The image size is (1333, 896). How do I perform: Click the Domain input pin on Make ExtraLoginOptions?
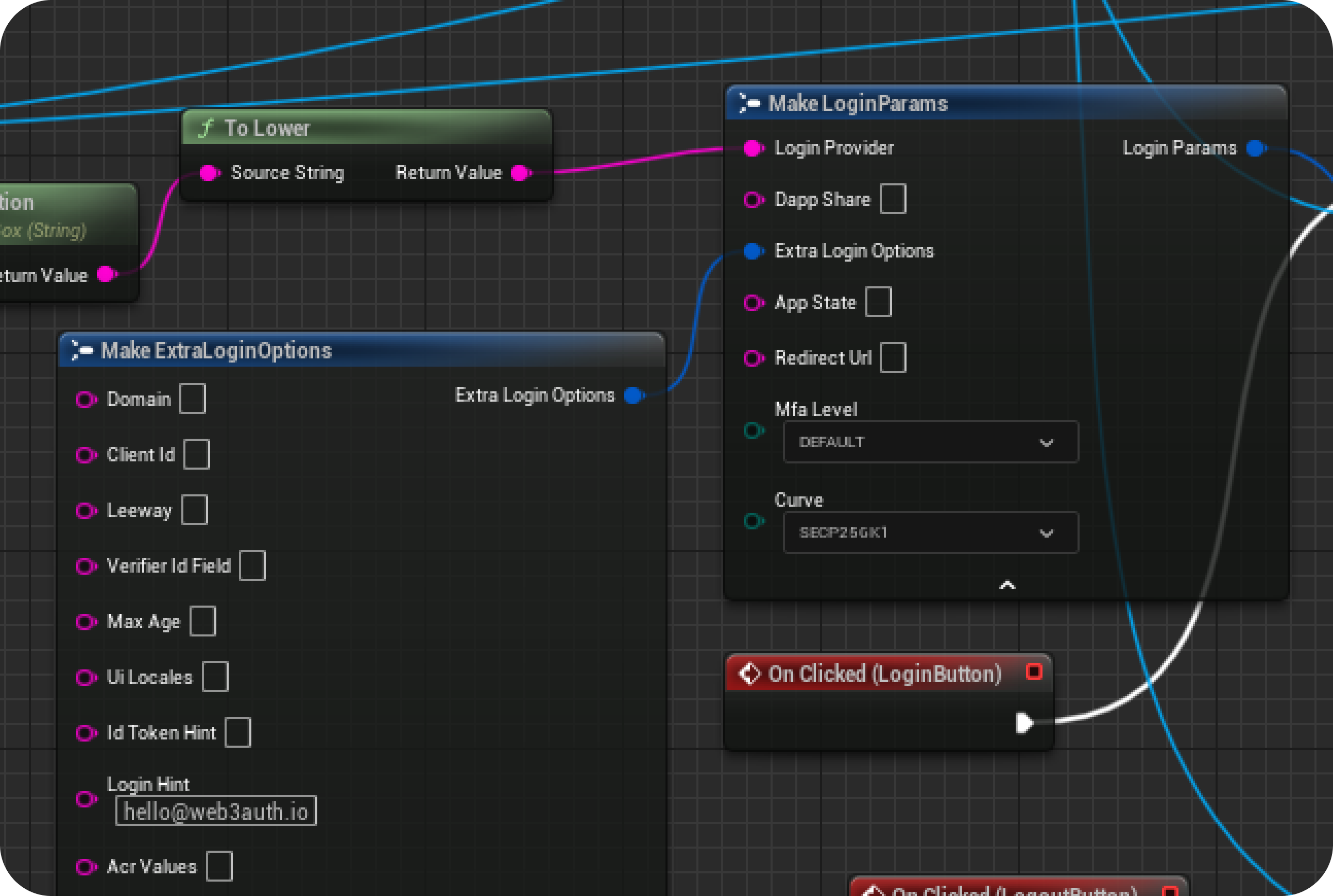point(87,400)
